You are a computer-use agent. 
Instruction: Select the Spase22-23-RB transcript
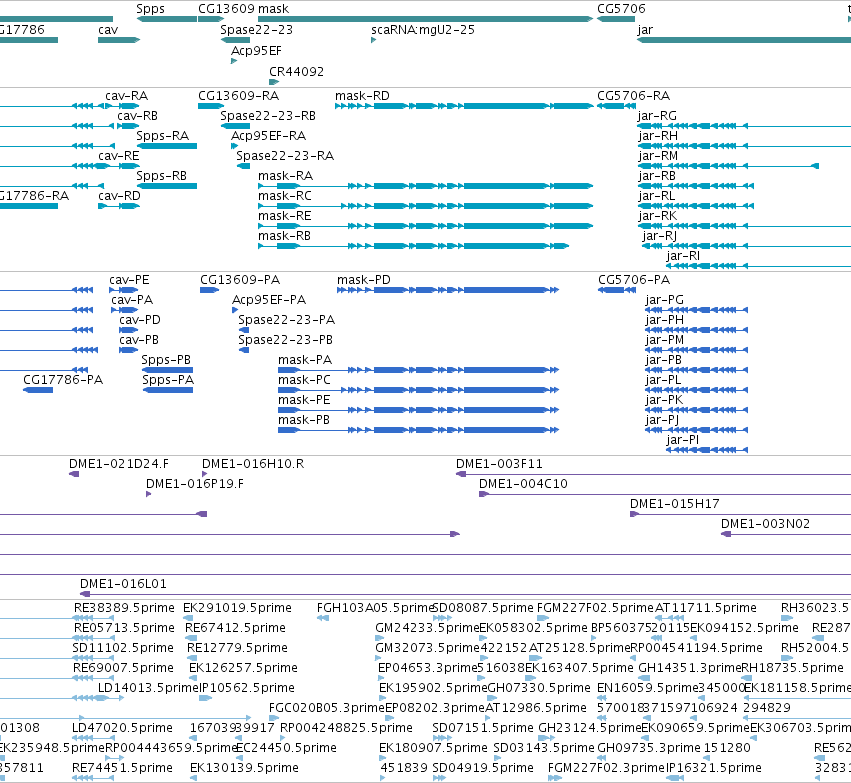point(268,116)
